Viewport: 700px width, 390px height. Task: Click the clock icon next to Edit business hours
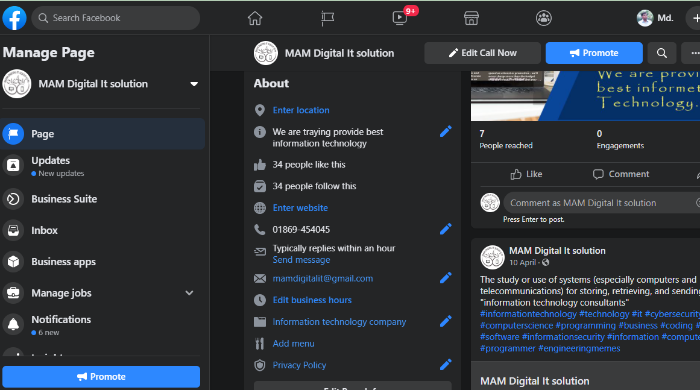[x=259, y=300]
